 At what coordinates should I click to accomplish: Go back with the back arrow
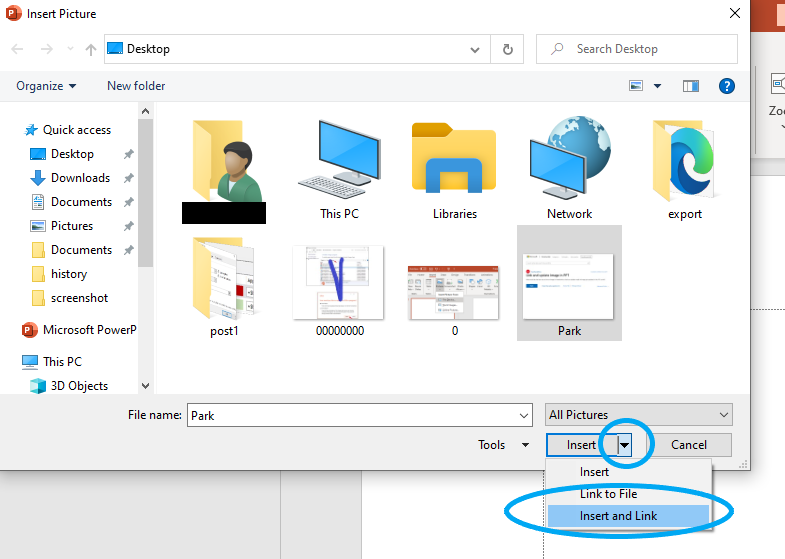[18, 49]
